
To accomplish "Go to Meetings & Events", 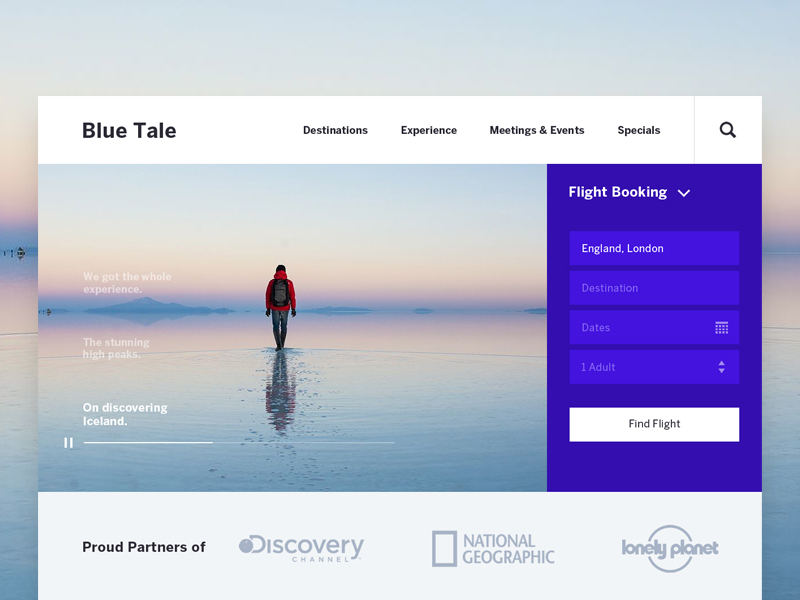I will [537, 130].
